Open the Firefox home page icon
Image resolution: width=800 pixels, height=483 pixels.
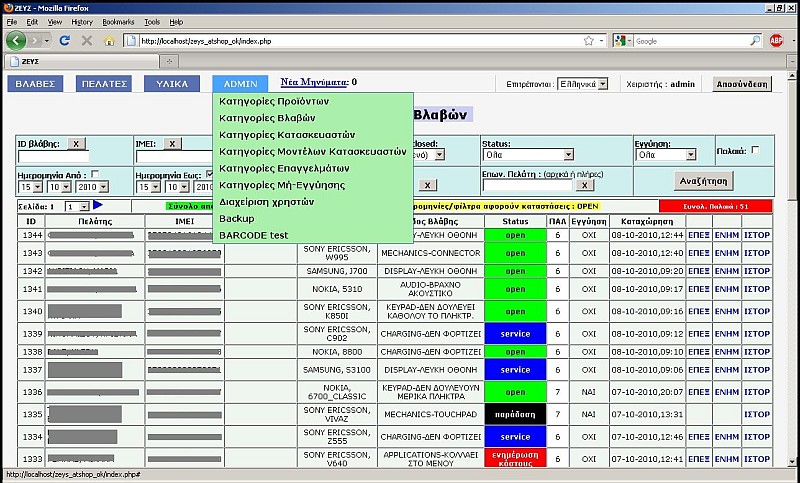109,41
